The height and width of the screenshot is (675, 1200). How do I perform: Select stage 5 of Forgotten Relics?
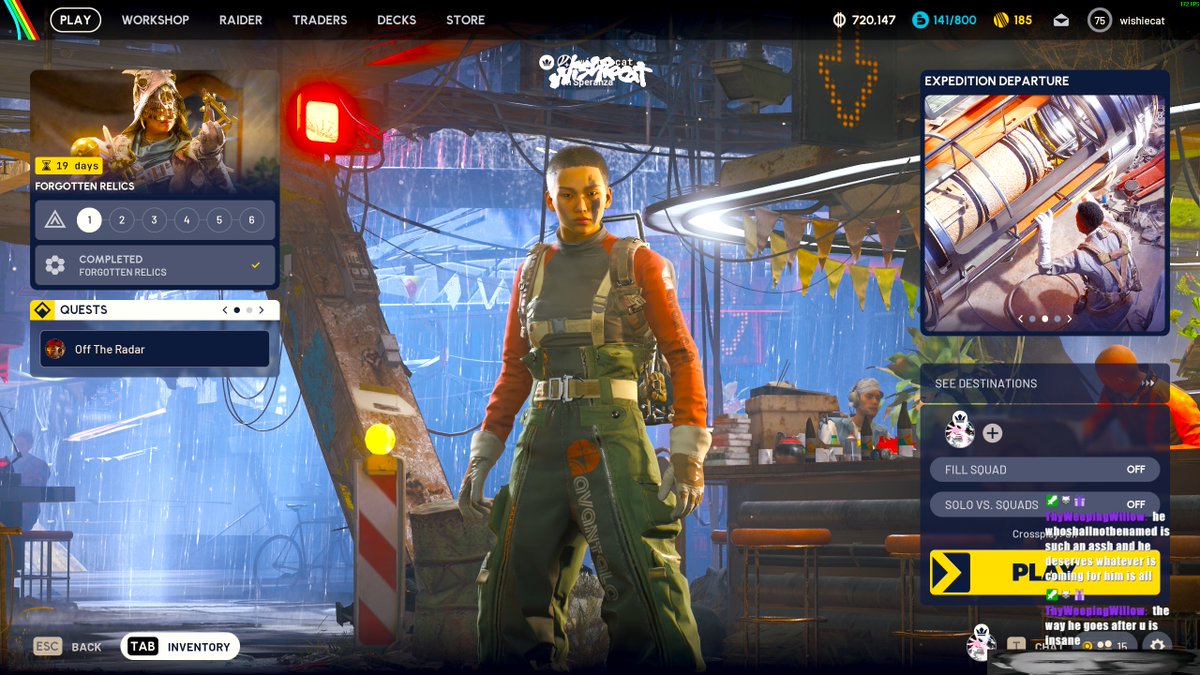tap(219, 220)
